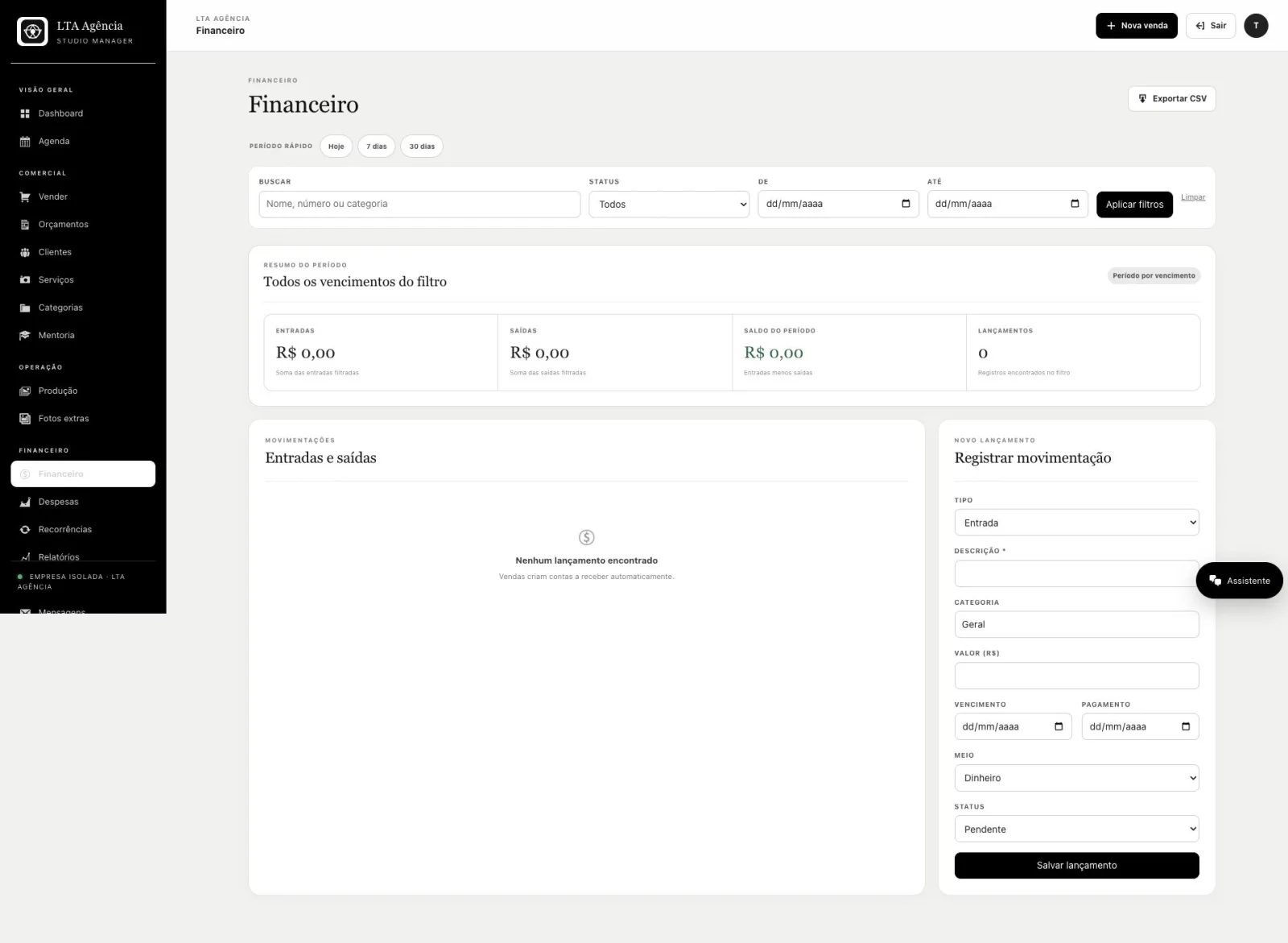The width and height of the screenshot is (1288, 943).
Task: Click the Clientes people icon
Action: pos(25,252)
